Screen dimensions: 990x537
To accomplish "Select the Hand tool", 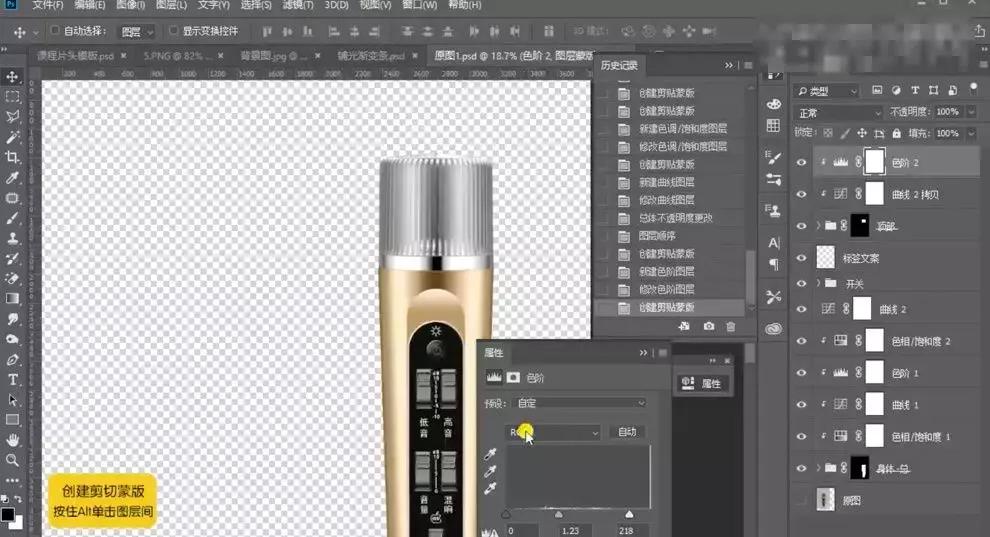I will (x=13, y=440).
